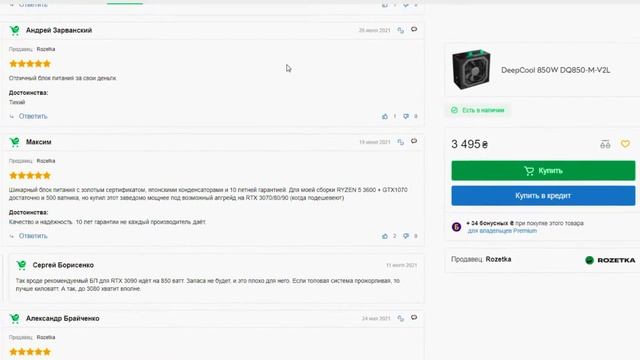Select reviewer name Александр Брайченко
Image resolution: width=640 pixels, height=360 pixels.
coord(62,318)
